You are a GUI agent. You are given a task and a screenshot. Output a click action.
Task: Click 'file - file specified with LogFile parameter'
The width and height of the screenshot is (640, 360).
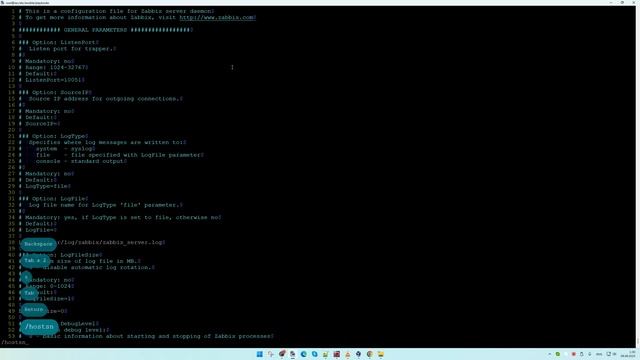119,155
